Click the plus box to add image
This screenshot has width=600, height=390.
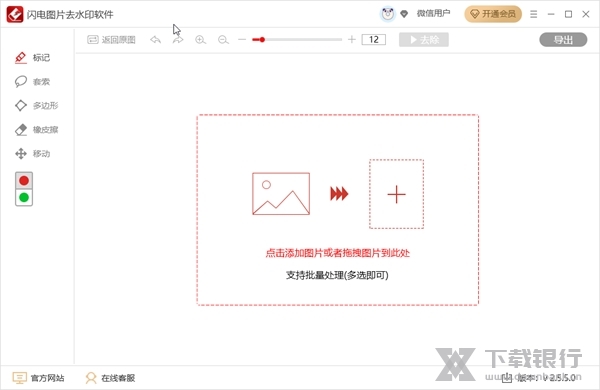pyautogui.click(x=396, y=194)
